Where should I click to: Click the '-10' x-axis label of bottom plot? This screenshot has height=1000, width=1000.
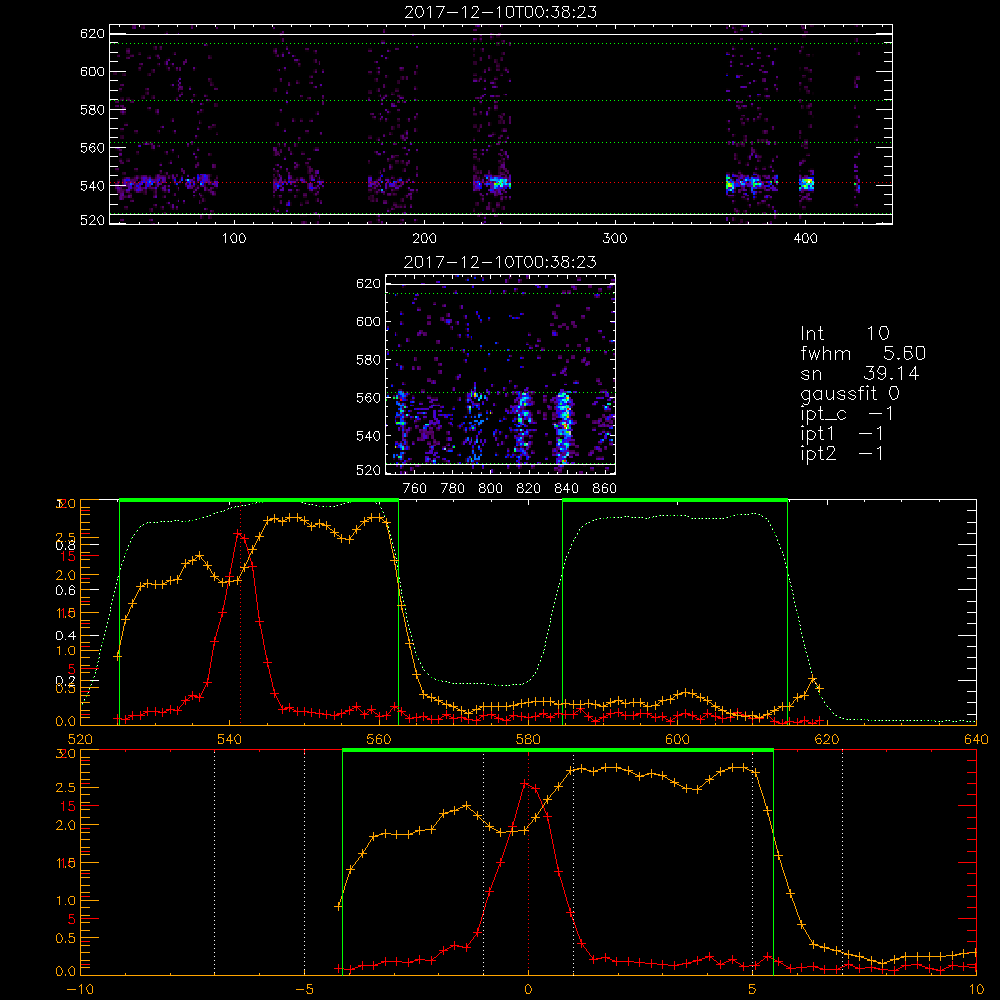click(80, 990)
